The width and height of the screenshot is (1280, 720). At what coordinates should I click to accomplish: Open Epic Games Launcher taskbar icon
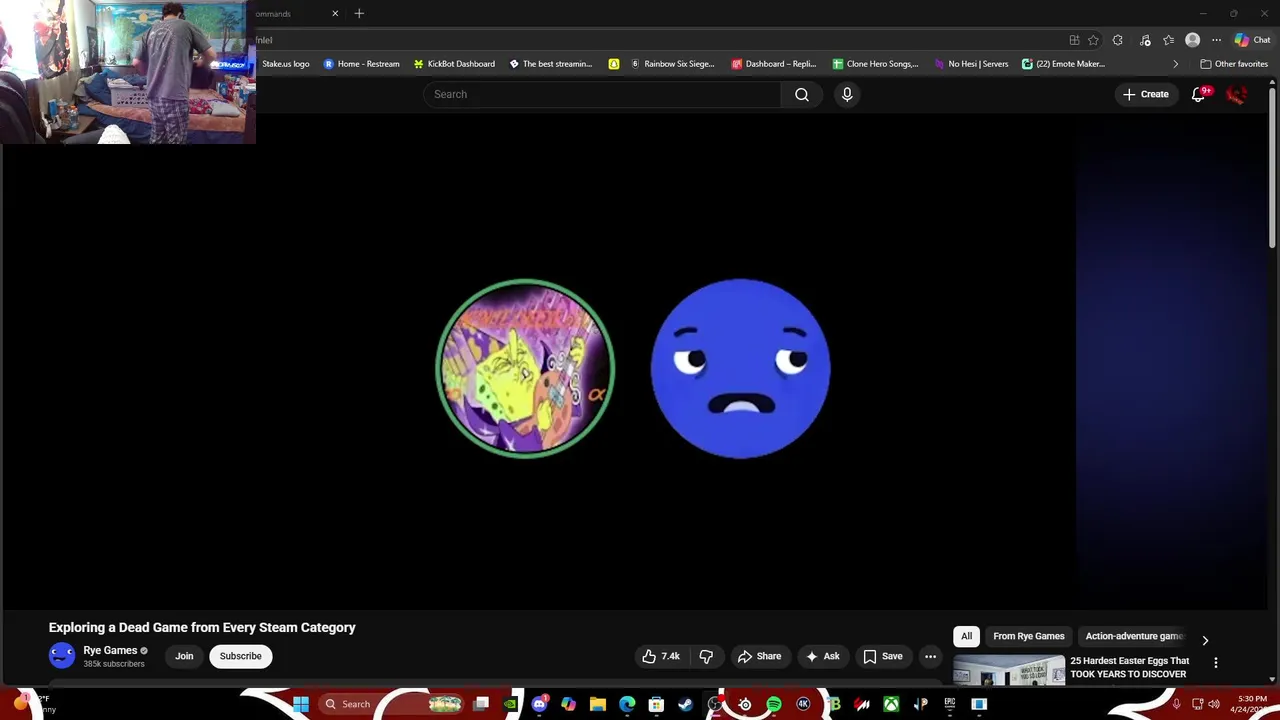coord(950,704)
